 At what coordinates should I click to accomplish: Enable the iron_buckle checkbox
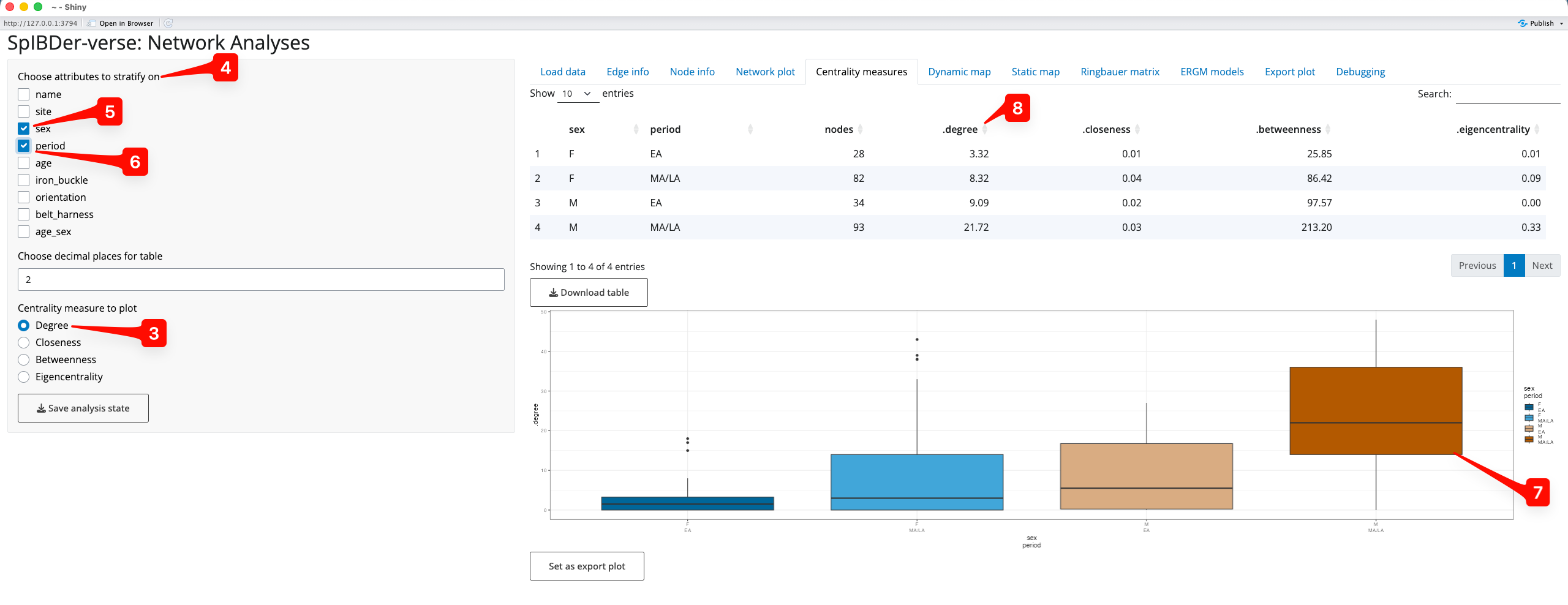tap(24, 180)
